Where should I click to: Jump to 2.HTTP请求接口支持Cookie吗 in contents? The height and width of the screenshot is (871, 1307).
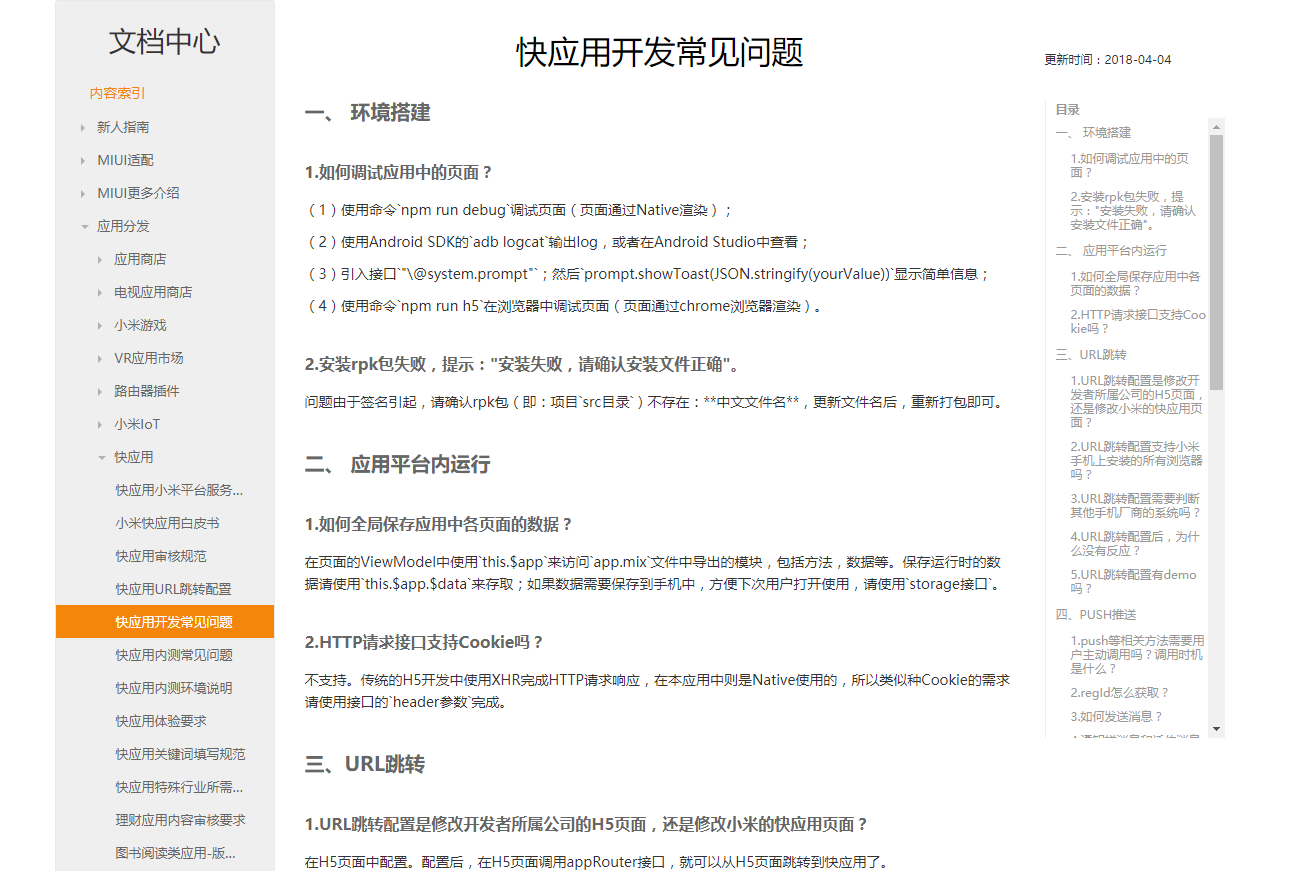point(1138,321)
